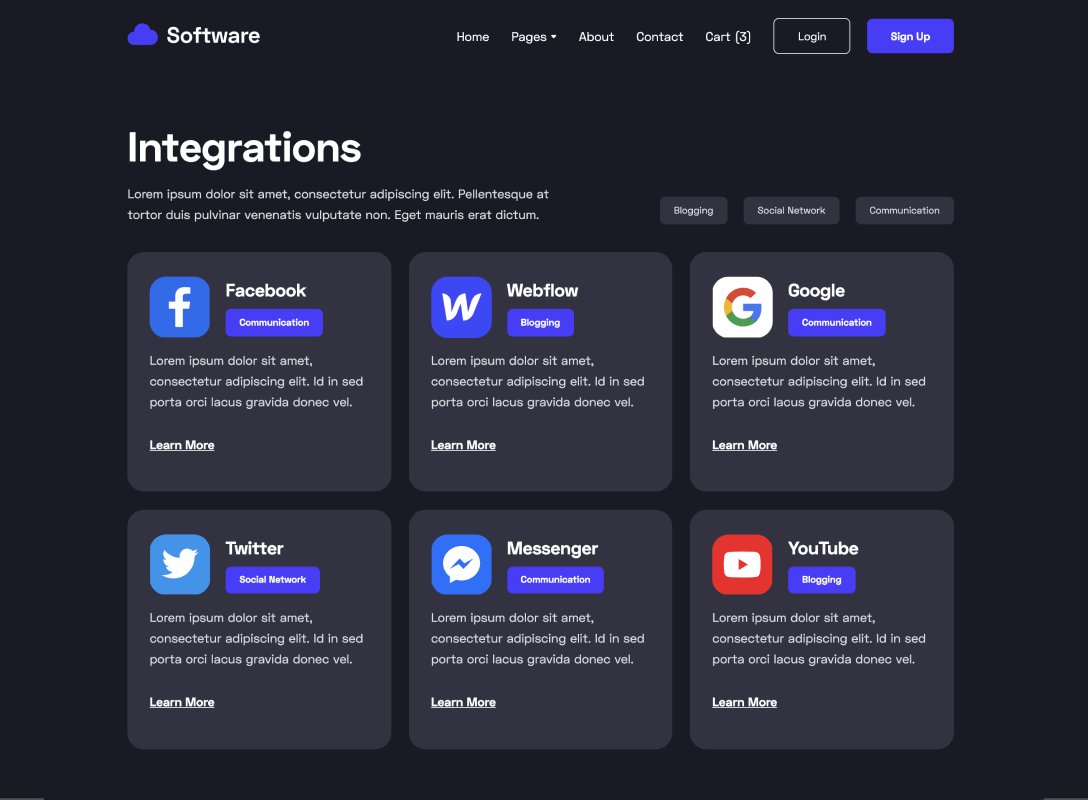Open the Contact menu item
The image size is (1088, 800).
[x=659, y=36]
